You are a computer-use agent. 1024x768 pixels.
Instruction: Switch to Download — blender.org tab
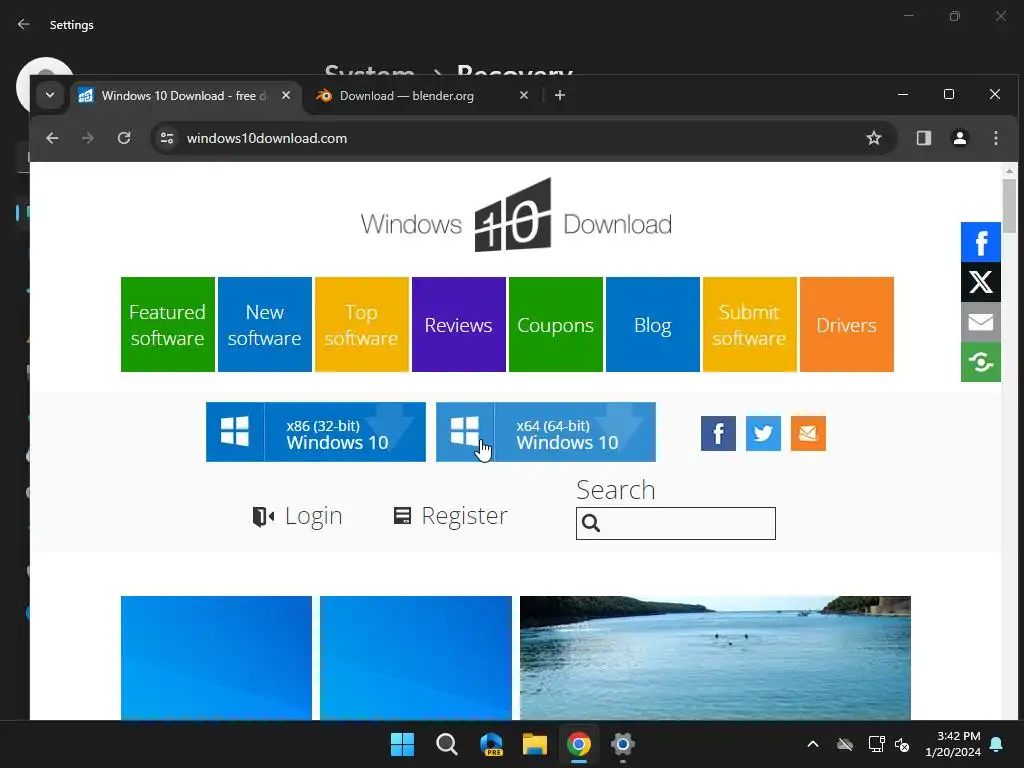(x=423, y=95)
